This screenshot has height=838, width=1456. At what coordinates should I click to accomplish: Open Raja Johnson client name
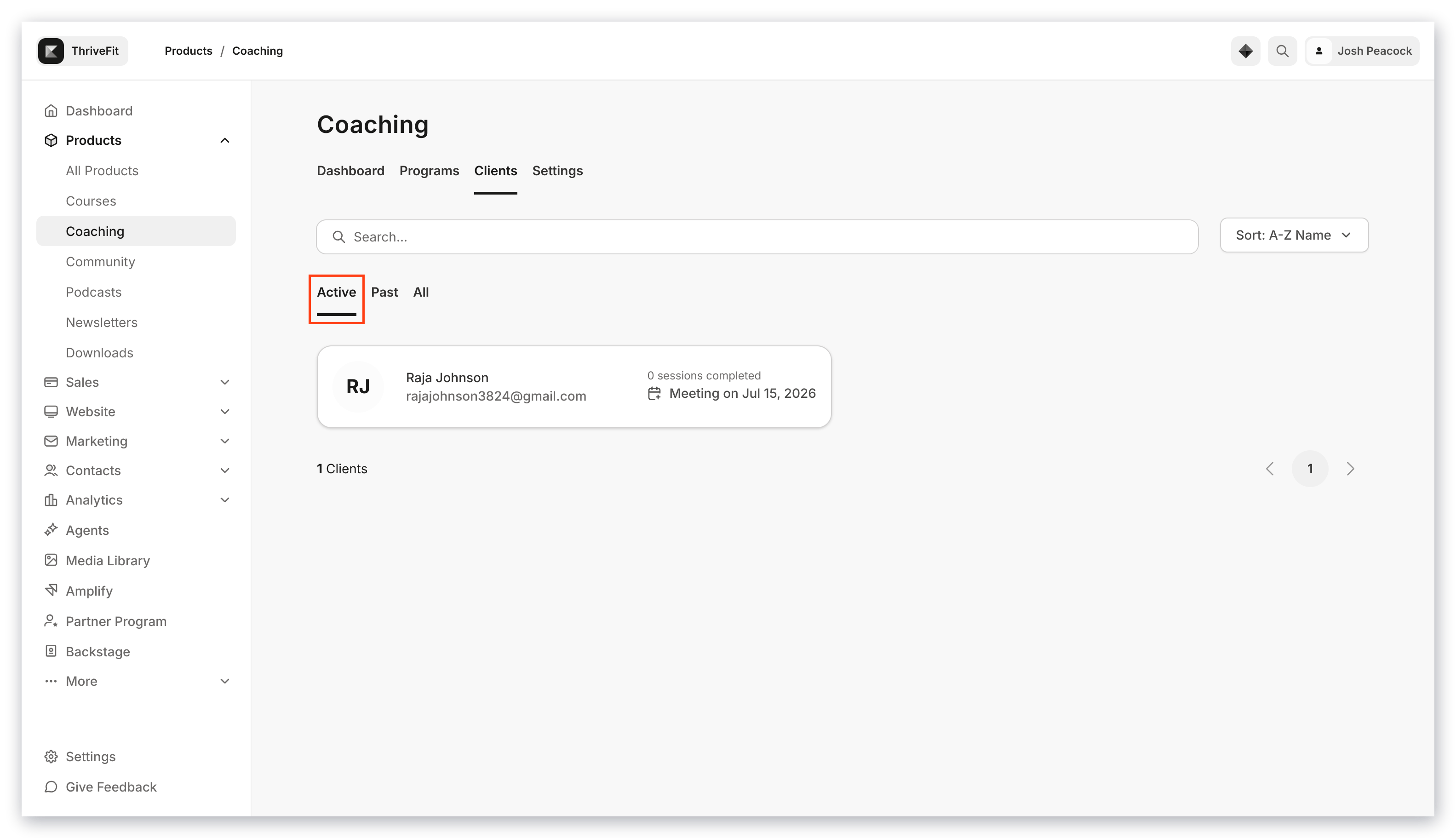point(447,378)
